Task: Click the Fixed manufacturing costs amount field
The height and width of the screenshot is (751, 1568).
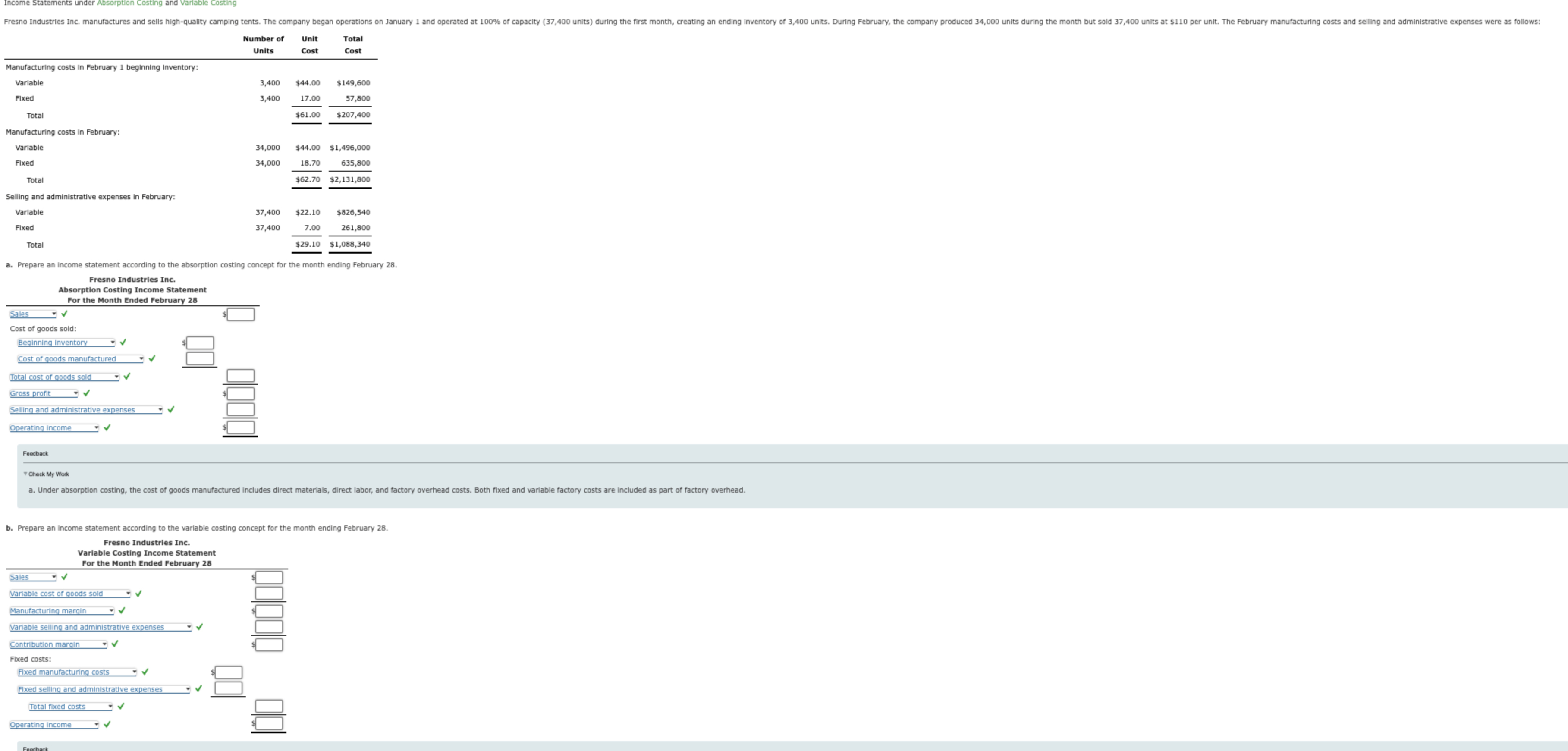Action: coord(228,672)
